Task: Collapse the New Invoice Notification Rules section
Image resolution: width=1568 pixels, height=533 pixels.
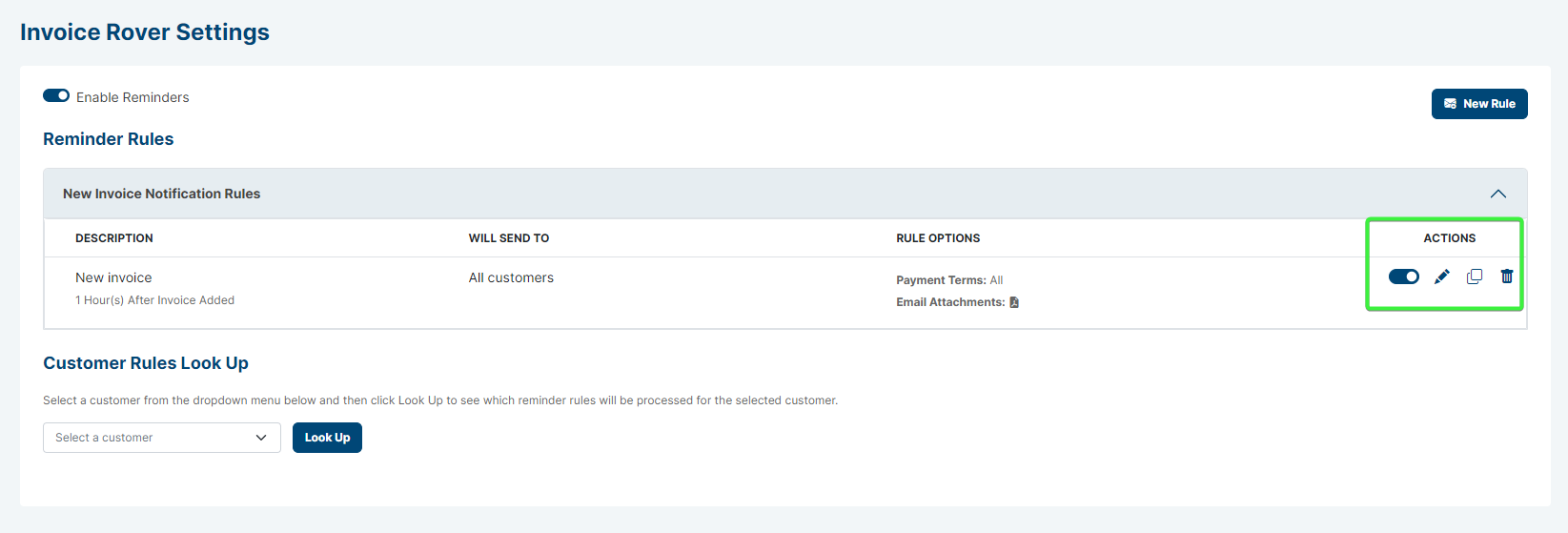Action: click(x=1498, y=194)
